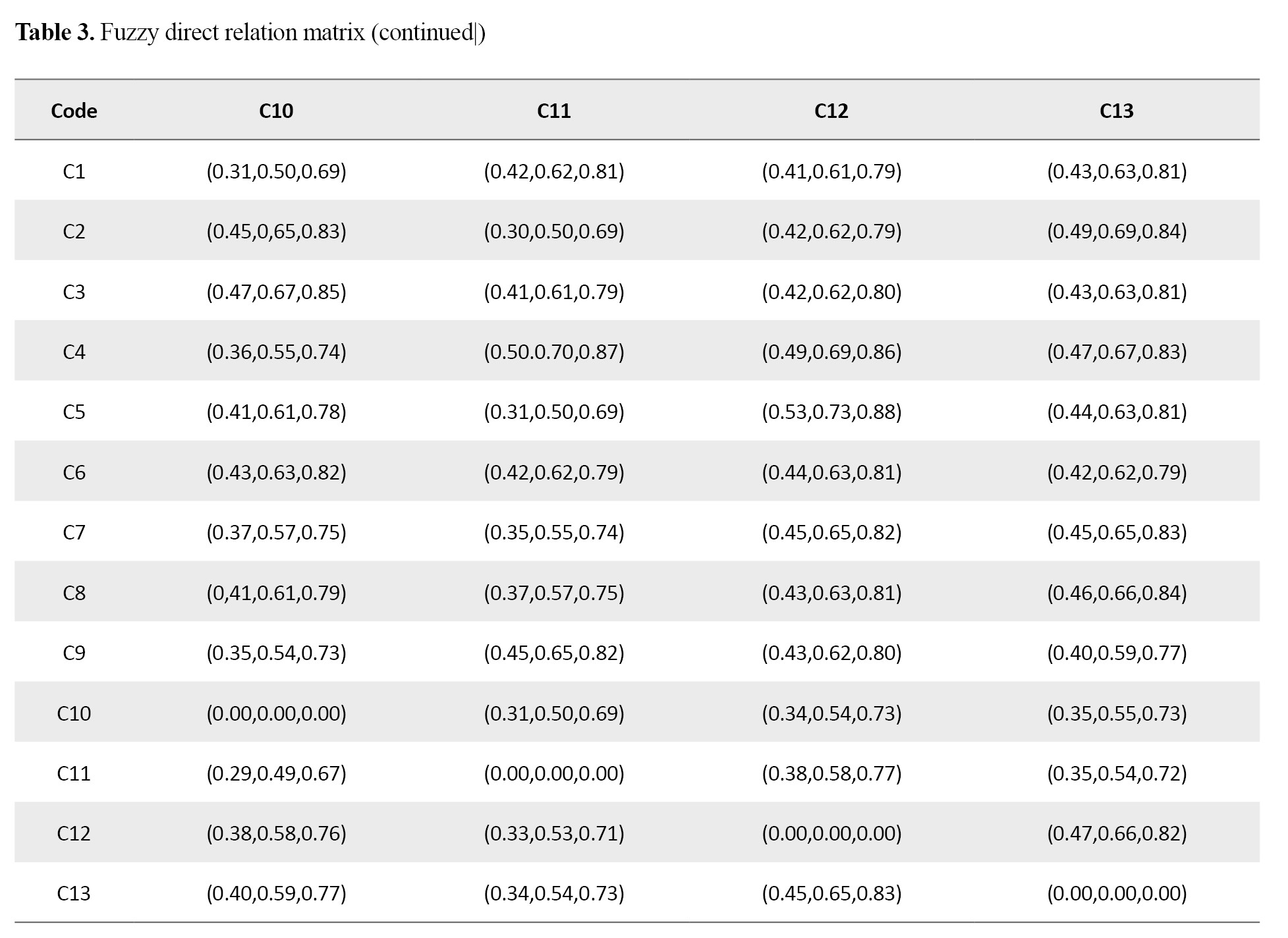Viewport: 1288px width, 938px height.
Task: Select the C13 column header
Action: 1117,111
